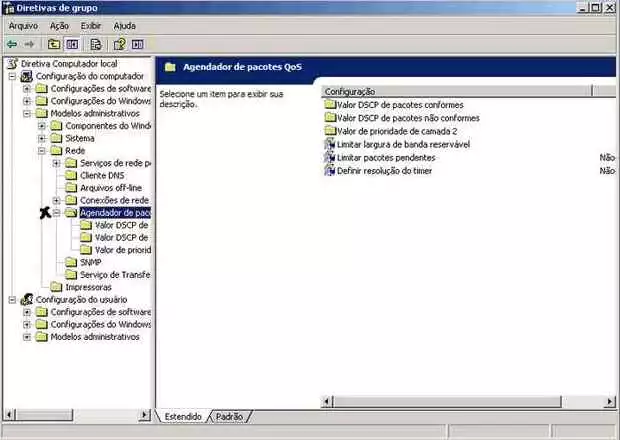Open the Arquivo menu
Image resolution: width=620 pixels, height=440 pixels.
[23, 25]
